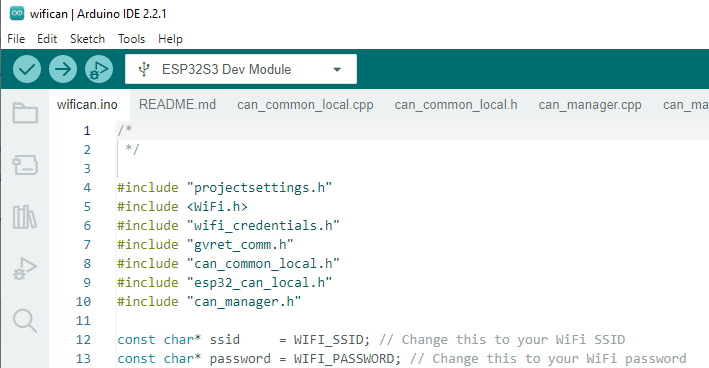Click the "gvret_comm.h" include text
709x368 pixels.
click(240, 245)
